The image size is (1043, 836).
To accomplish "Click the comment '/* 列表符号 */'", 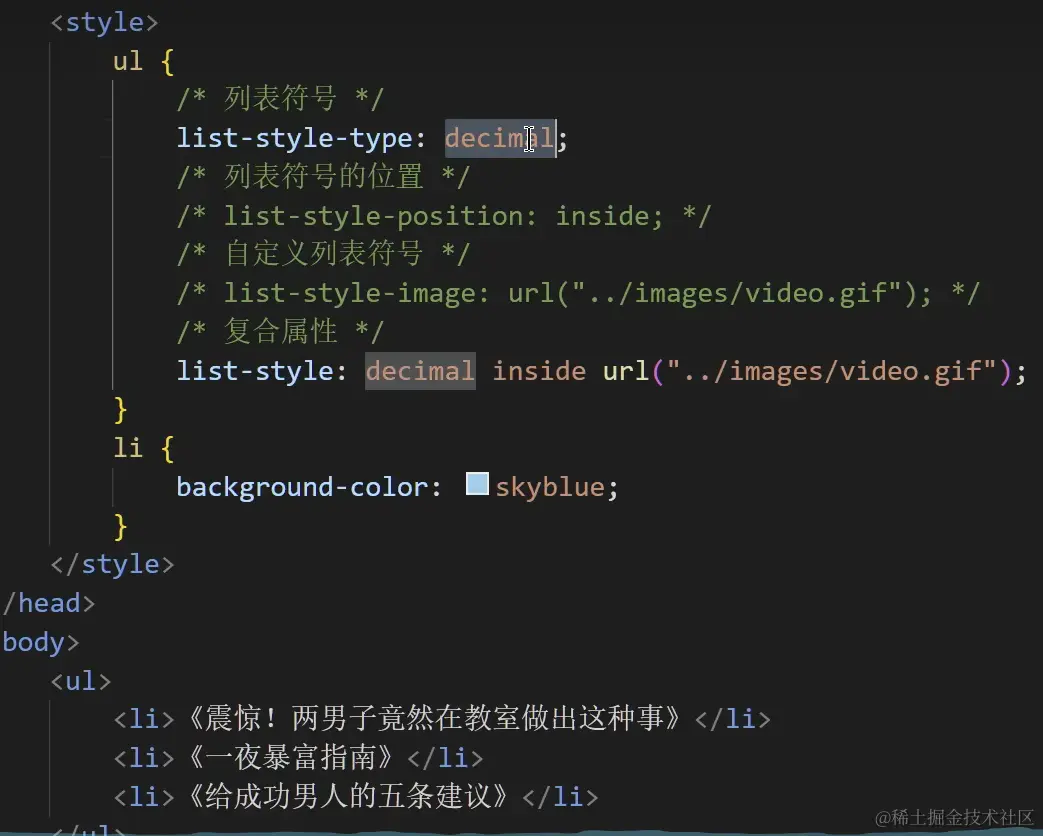I will point(280,99).
